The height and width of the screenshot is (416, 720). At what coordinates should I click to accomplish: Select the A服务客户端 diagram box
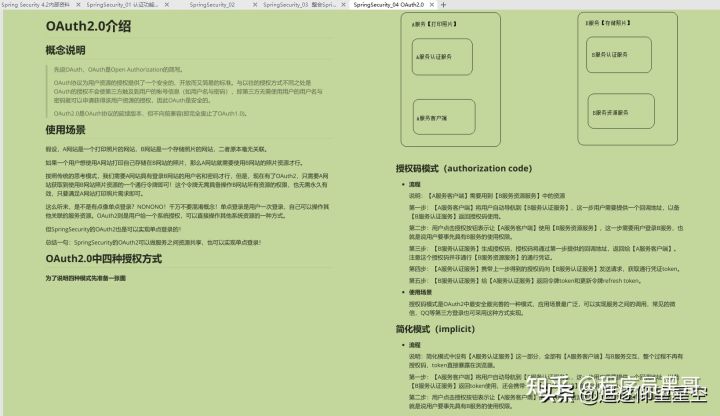click(444, 117)
